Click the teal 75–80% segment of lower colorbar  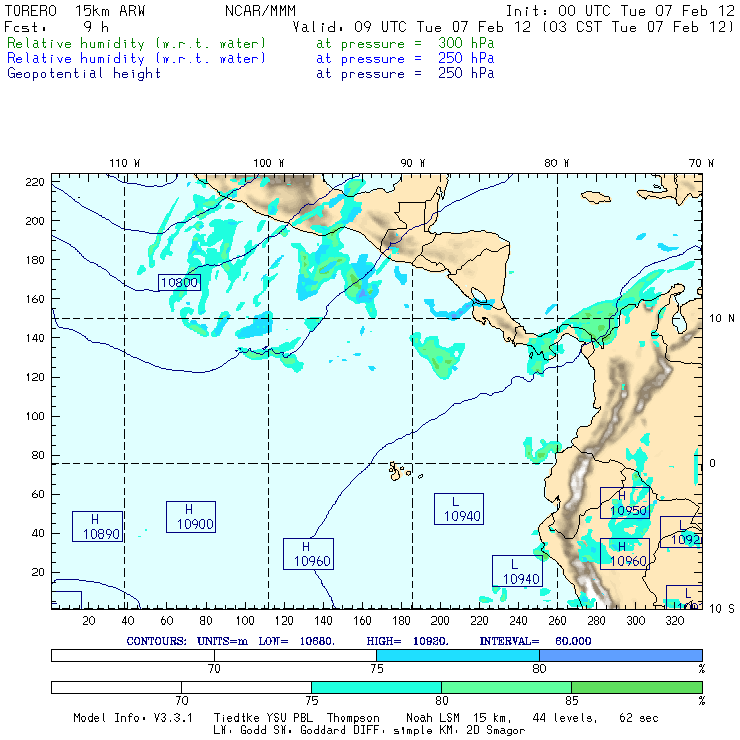point(376,687)
